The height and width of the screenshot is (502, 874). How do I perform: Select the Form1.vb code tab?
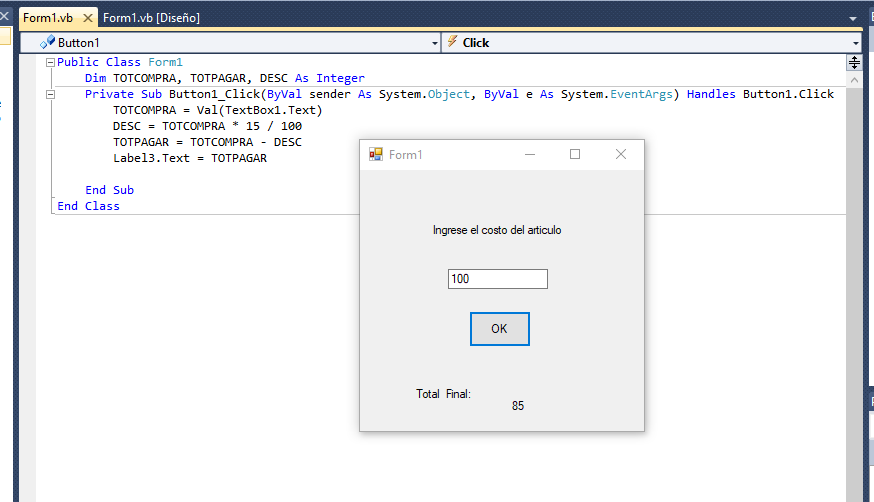click(x=48, y=17)
